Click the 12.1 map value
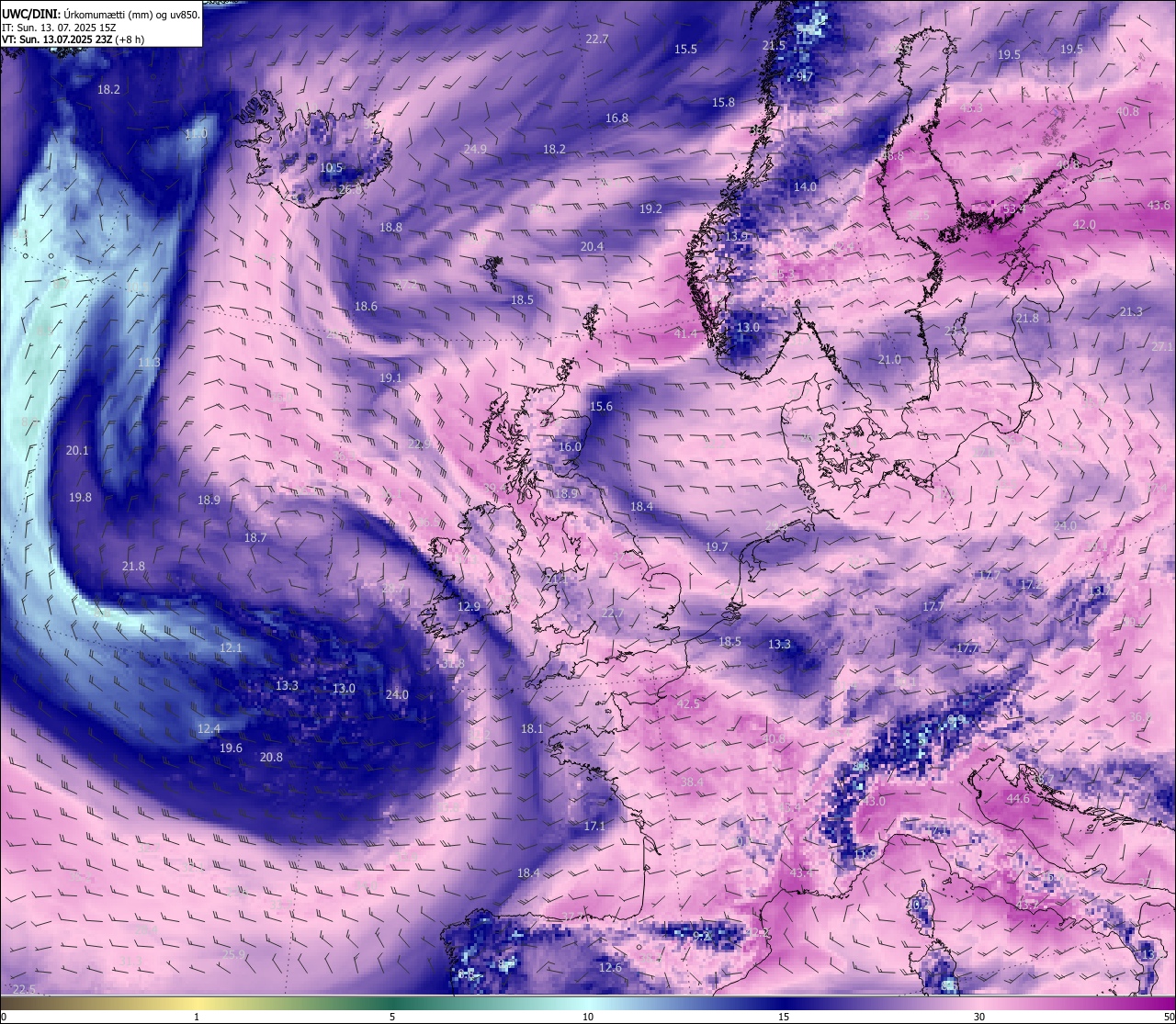Image resolution: width=1176 pixels, height=1024 pixels. click(x=231, y=648)
